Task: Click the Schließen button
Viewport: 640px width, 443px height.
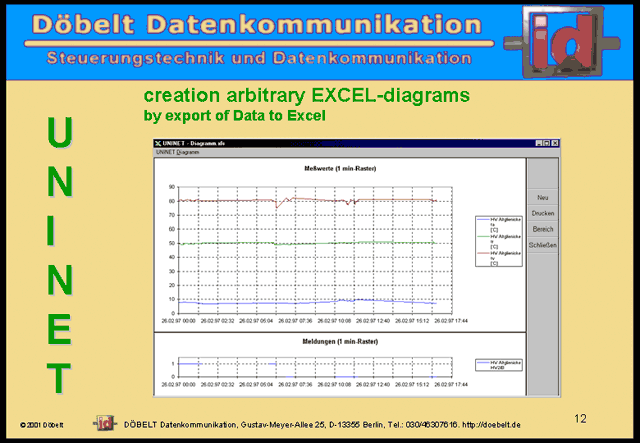Action: [x=542, y=245]
